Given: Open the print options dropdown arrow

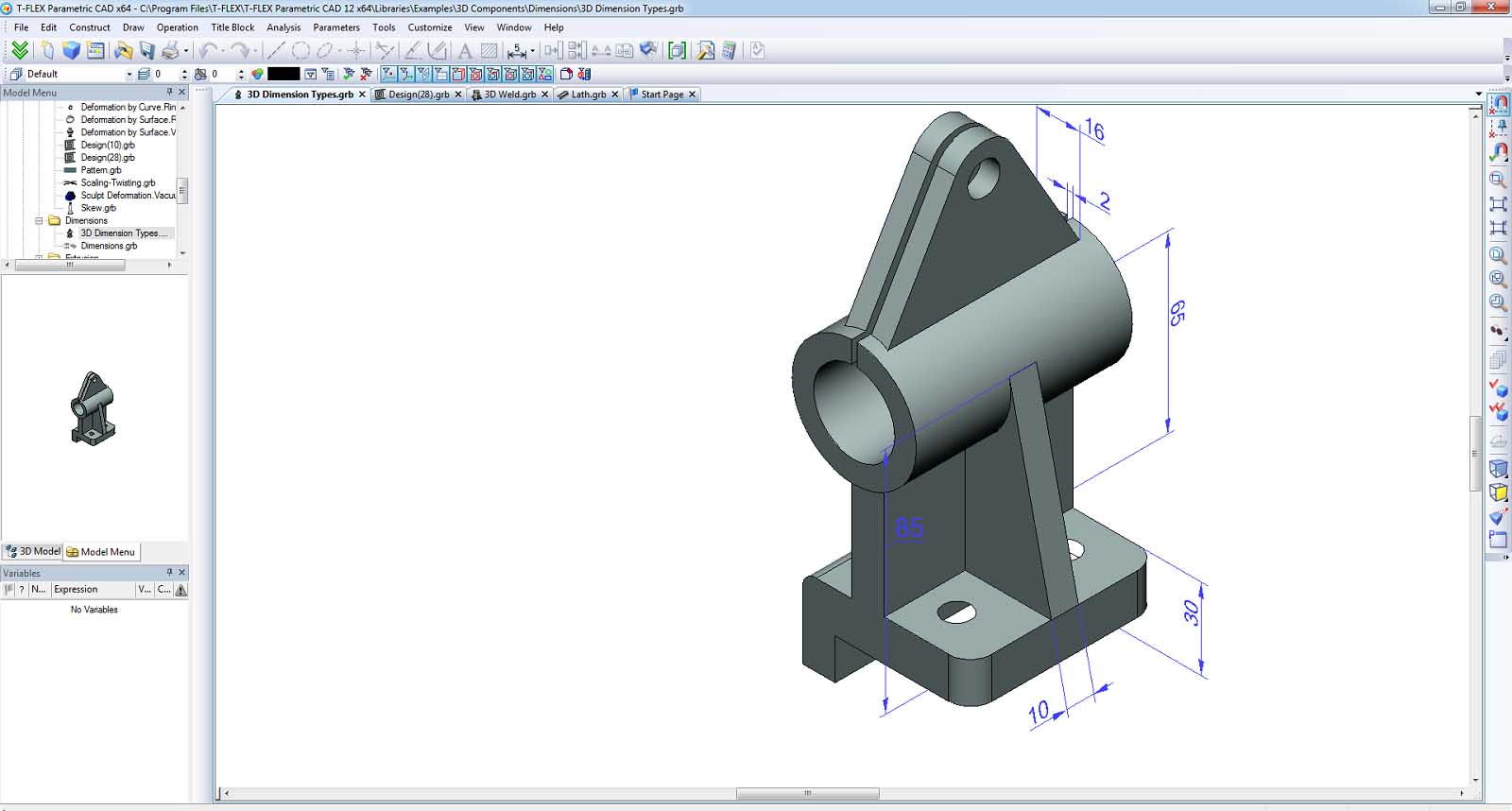Looking at the screenshot, I should [186, 51].
